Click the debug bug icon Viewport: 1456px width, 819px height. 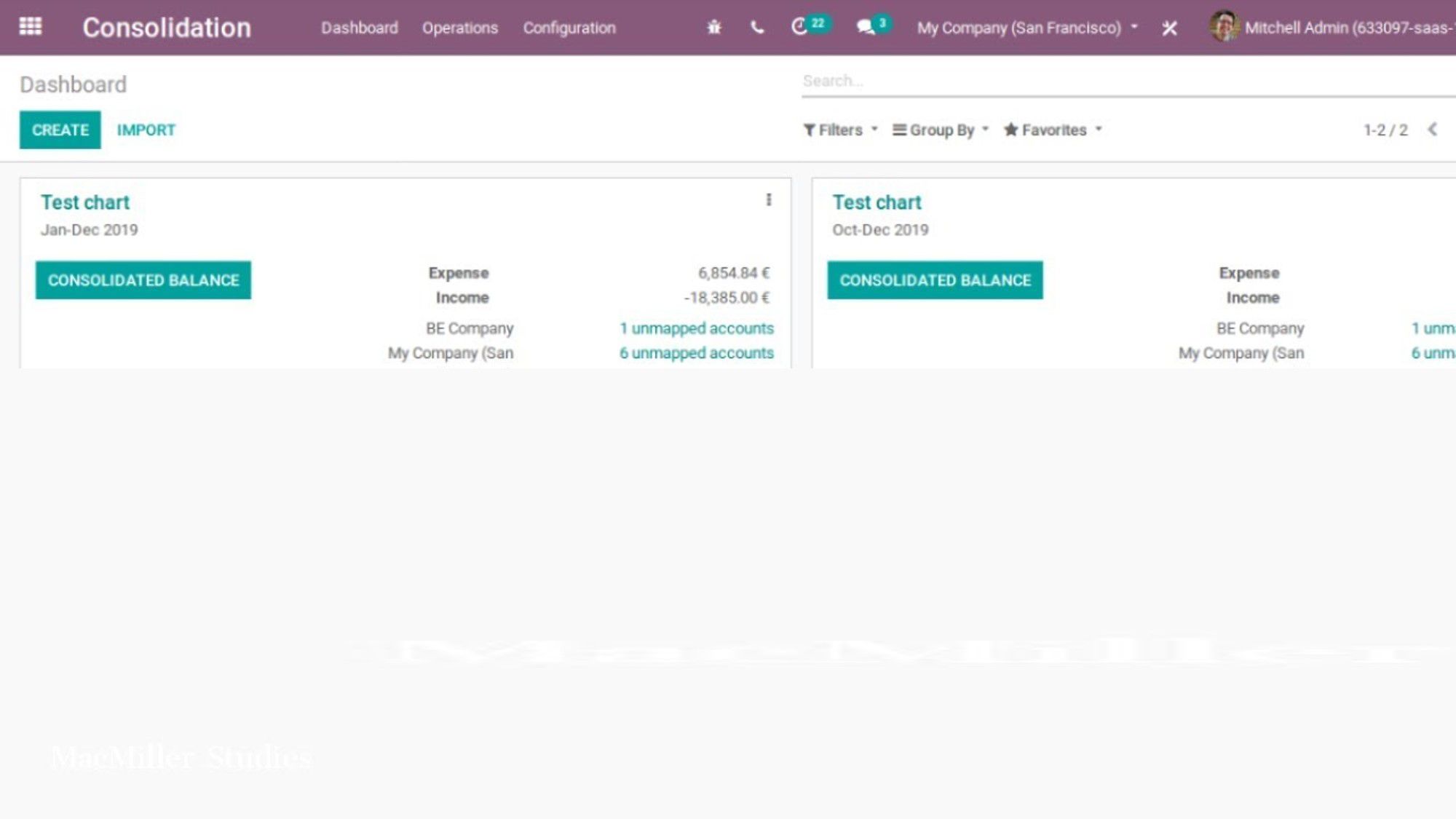tap(713, 28)
